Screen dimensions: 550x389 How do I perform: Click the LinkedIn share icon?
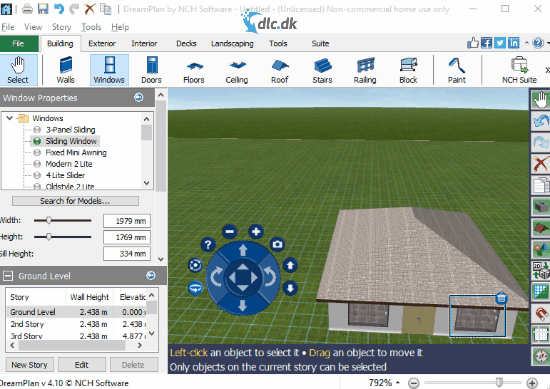tap(514, 43)
